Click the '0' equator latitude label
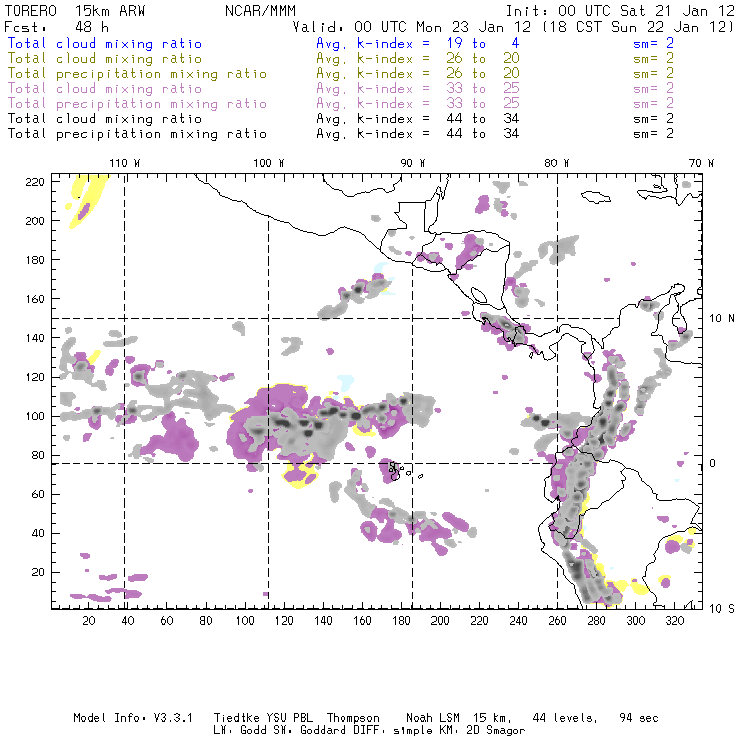The width and height of the screenshot is (740, 740). (713, 463)
